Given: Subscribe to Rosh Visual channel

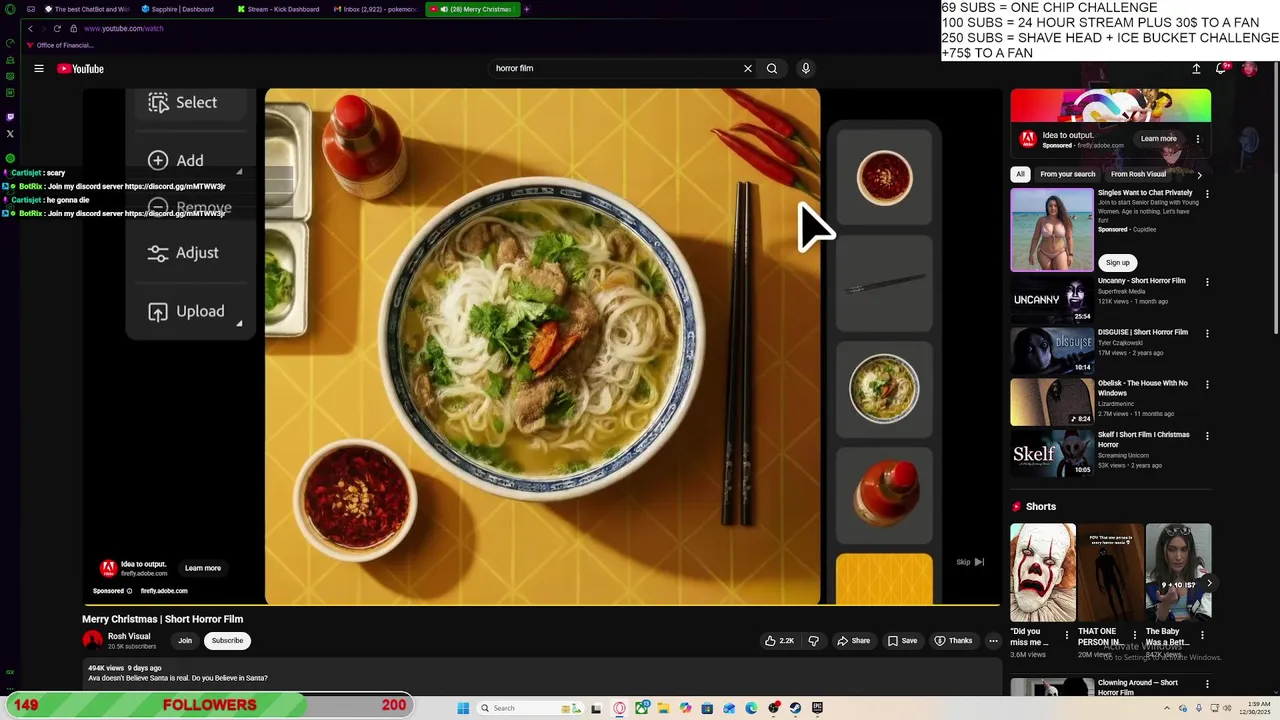Looking at the screenshot, I should point(227,641).
